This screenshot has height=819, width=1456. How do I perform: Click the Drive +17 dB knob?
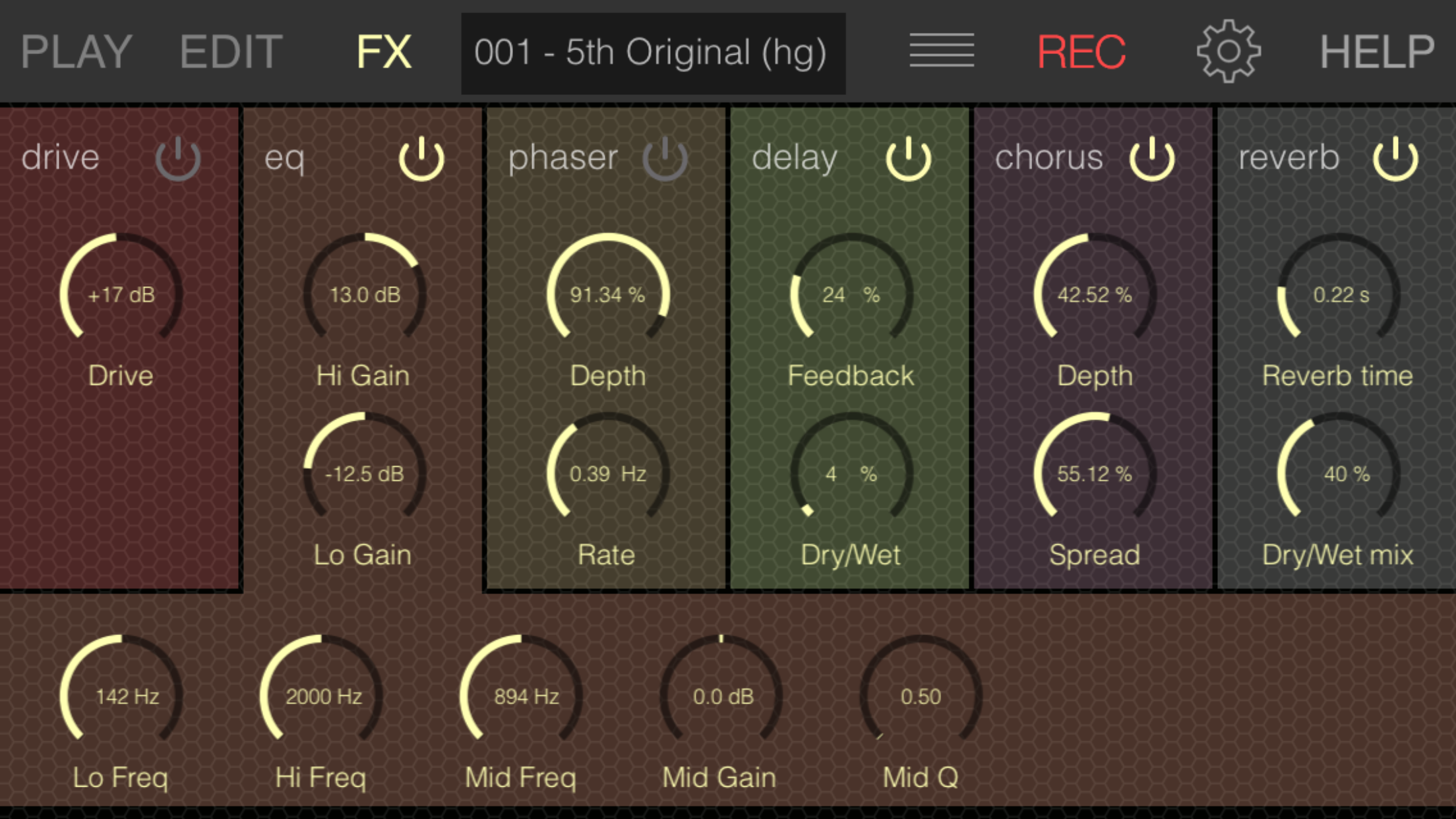pos(121,294)
